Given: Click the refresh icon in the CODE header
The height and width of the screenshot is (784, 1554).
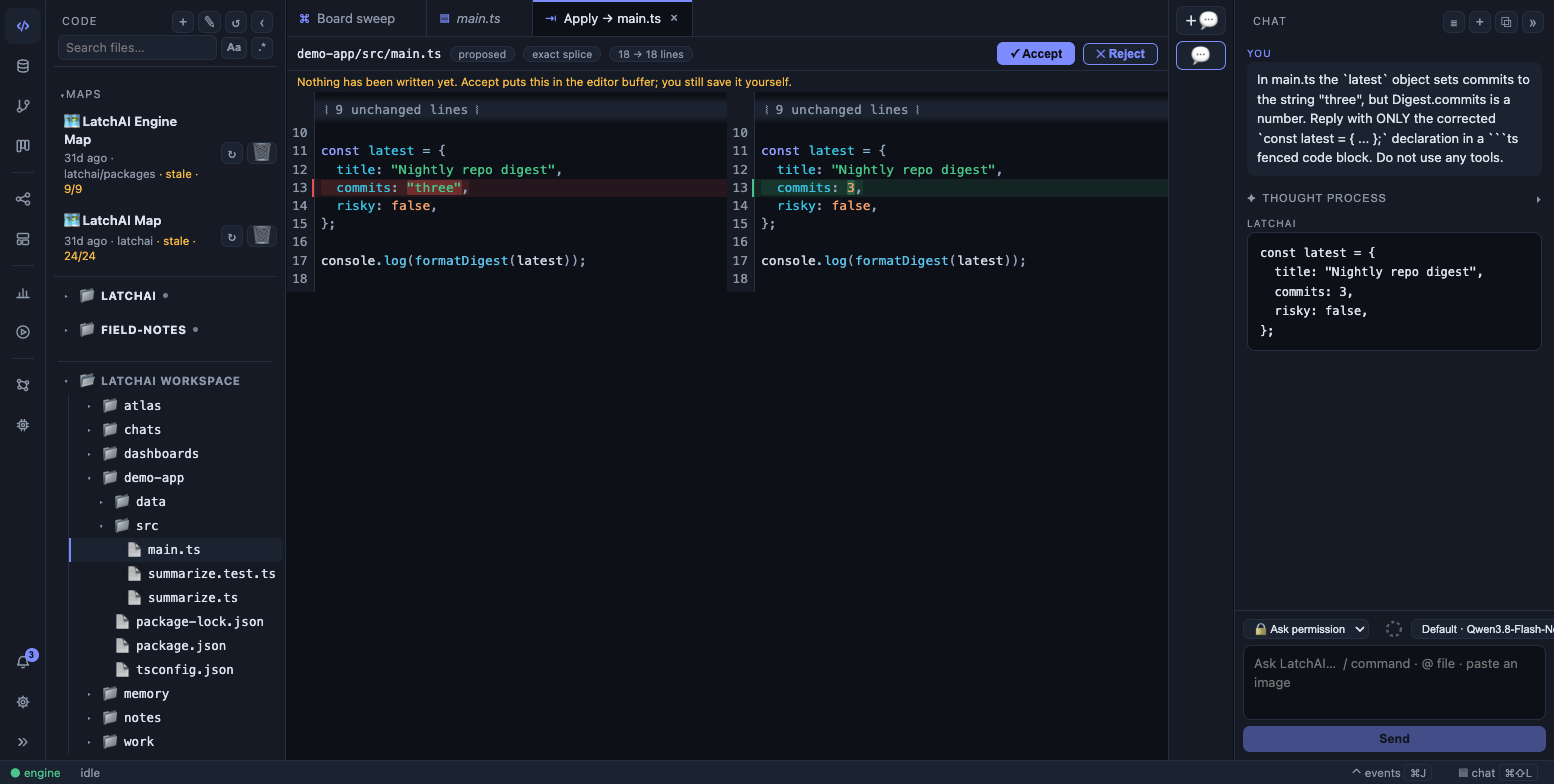Looking at the screenshot, I should [235, 22].
